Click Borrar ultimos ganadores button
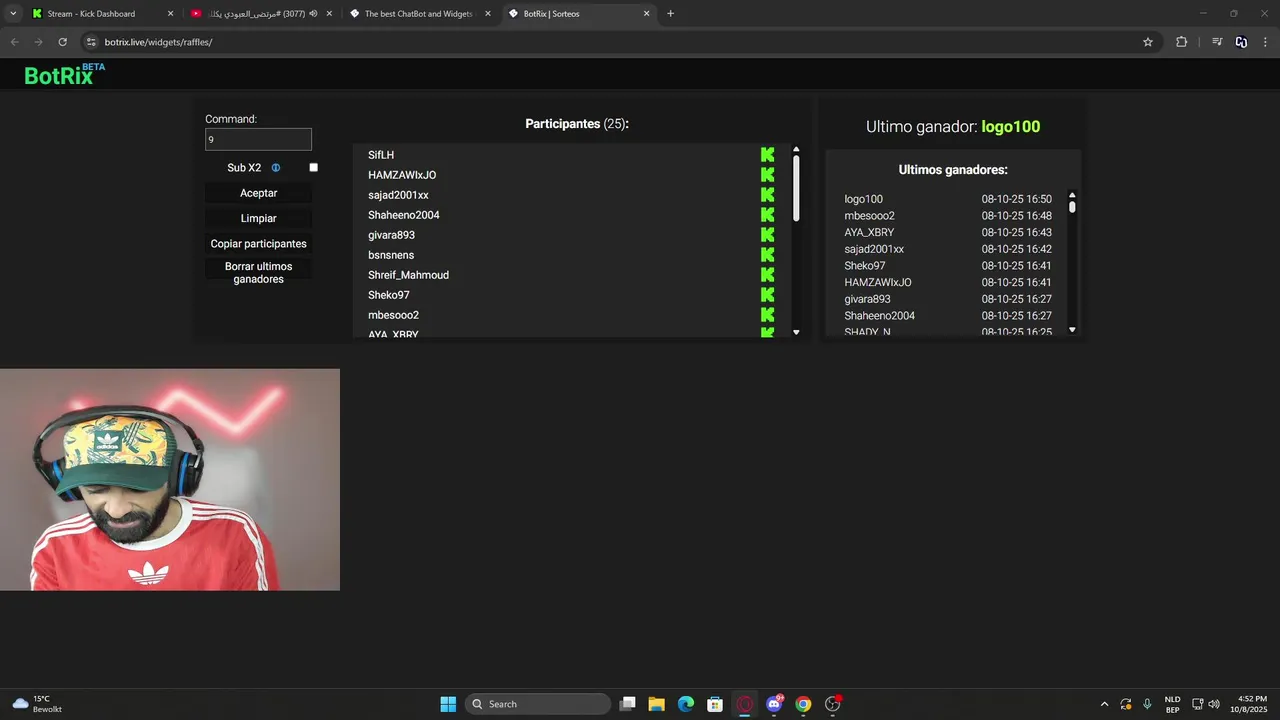 [258, 273]
